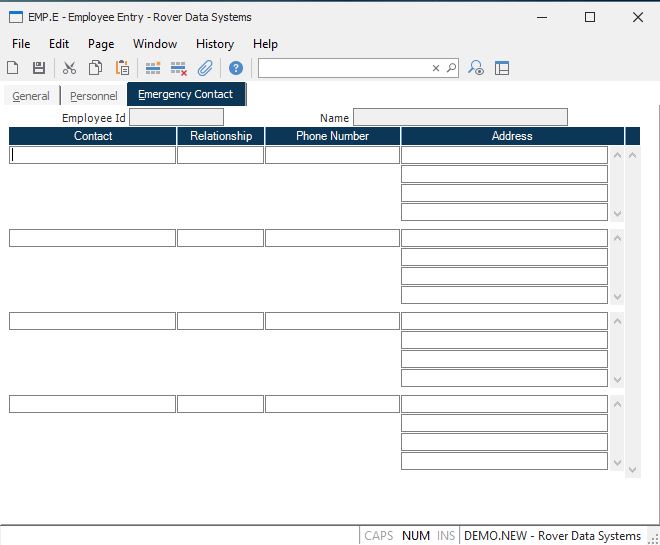
Task: Open help with the question mark icon
Action: pos(236,68)
